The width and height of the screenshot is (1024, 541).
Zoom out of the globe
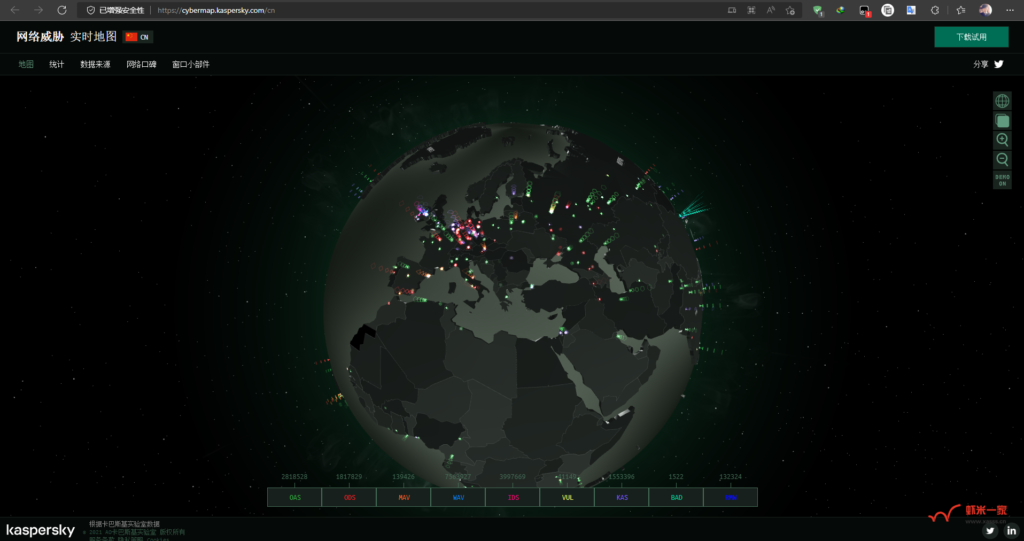1002,160
